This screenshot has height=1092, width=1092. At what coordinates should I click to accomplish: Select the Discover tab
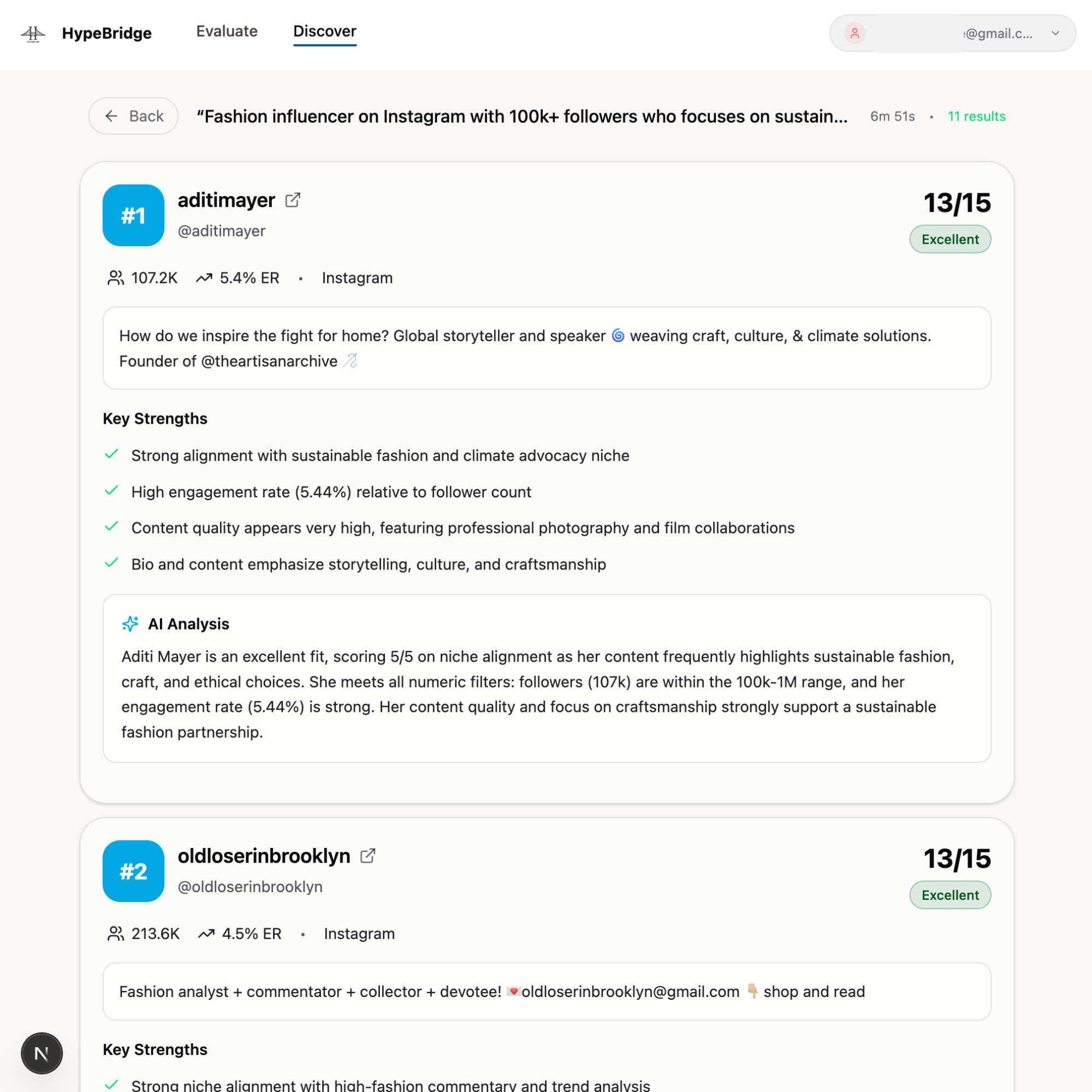point(324,31)
